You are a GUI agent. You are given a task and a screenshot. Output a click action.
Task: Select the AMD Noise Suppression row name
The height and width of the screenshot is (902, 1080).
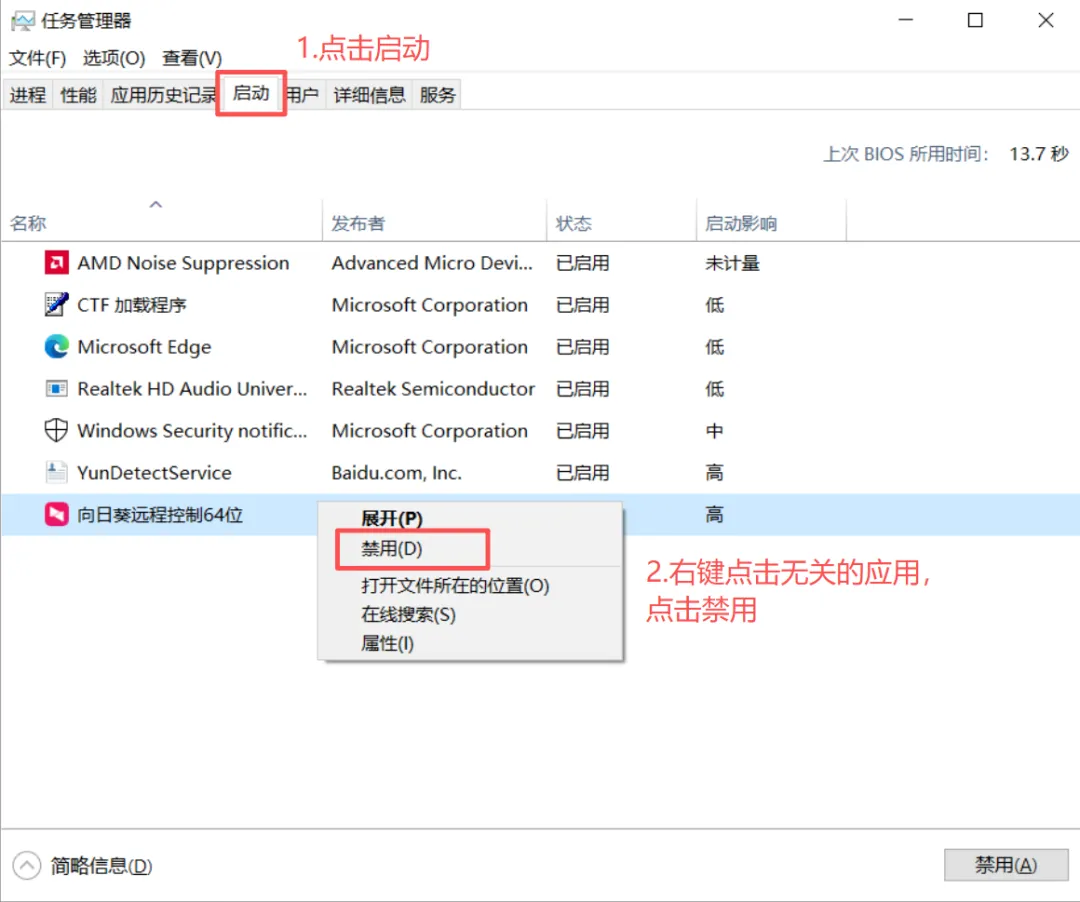pyautogui.click(x=183, y=263)
